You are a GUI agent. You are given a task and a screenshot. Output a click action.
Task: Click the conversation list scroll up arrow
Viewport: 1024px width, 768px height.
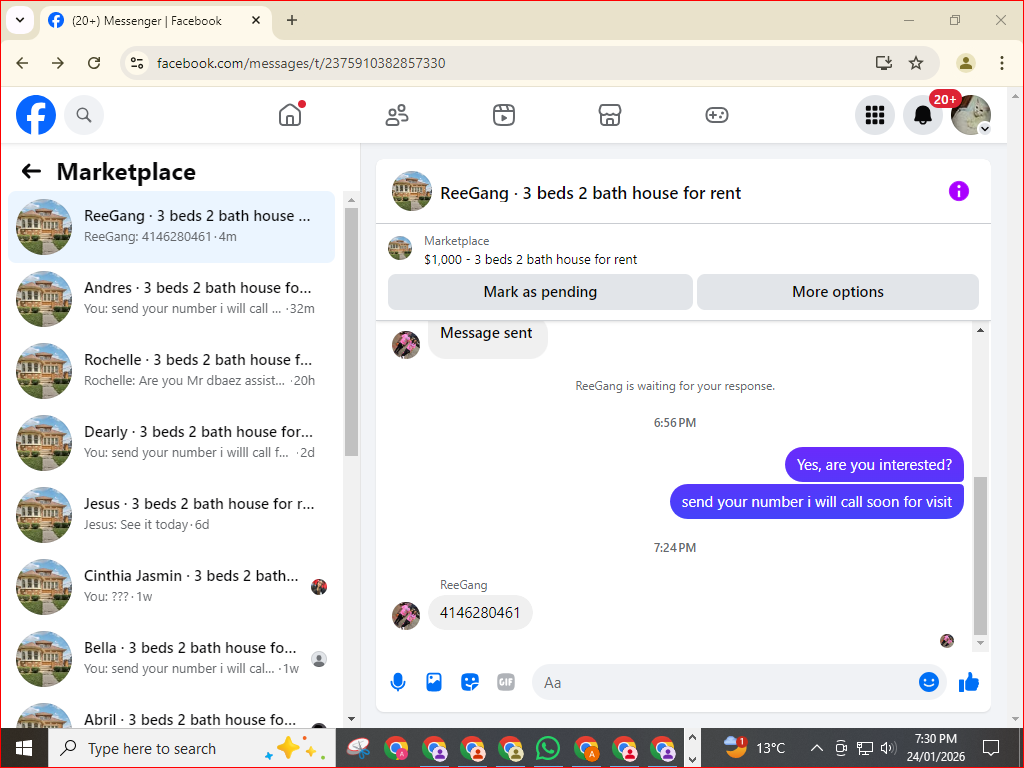click(x=351, y=200)
